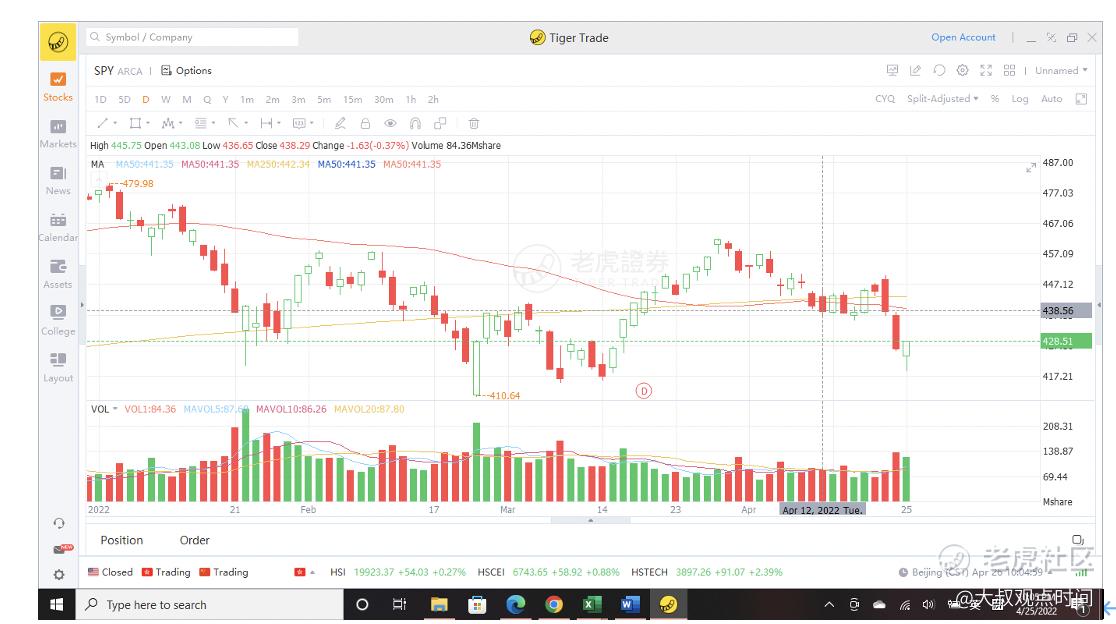Click the edit note icon in header

pyautogui.click(x=915, y=70)
